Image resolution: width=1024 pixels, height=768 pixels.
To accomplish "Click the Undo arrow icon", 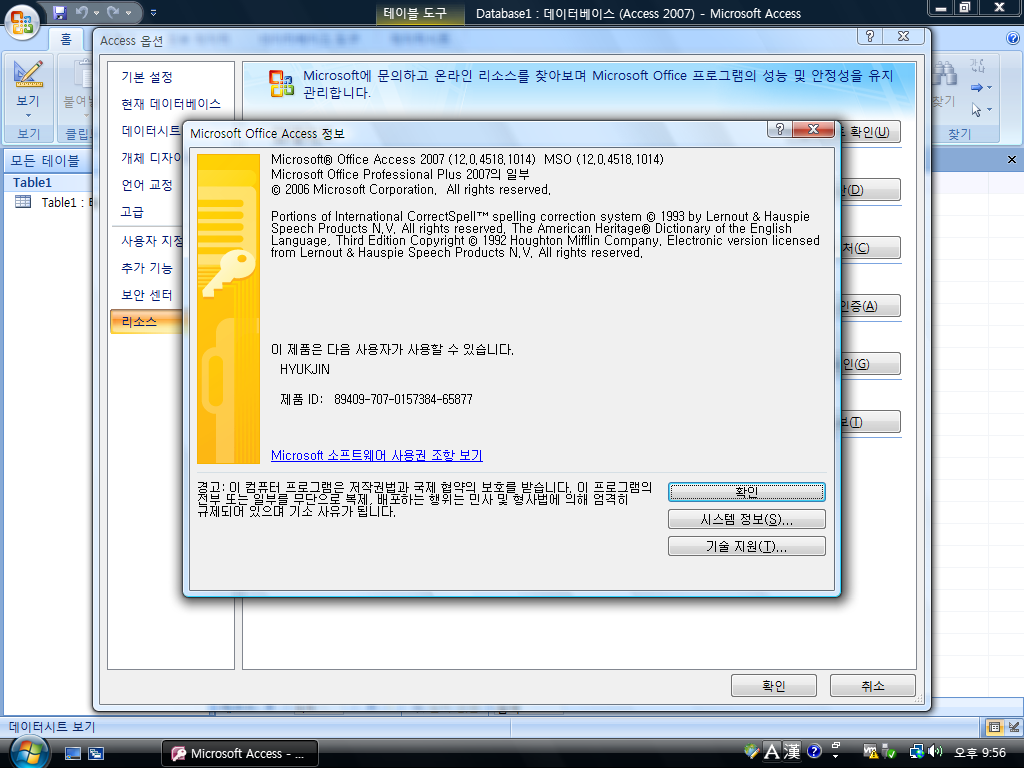I will (82, 12).
